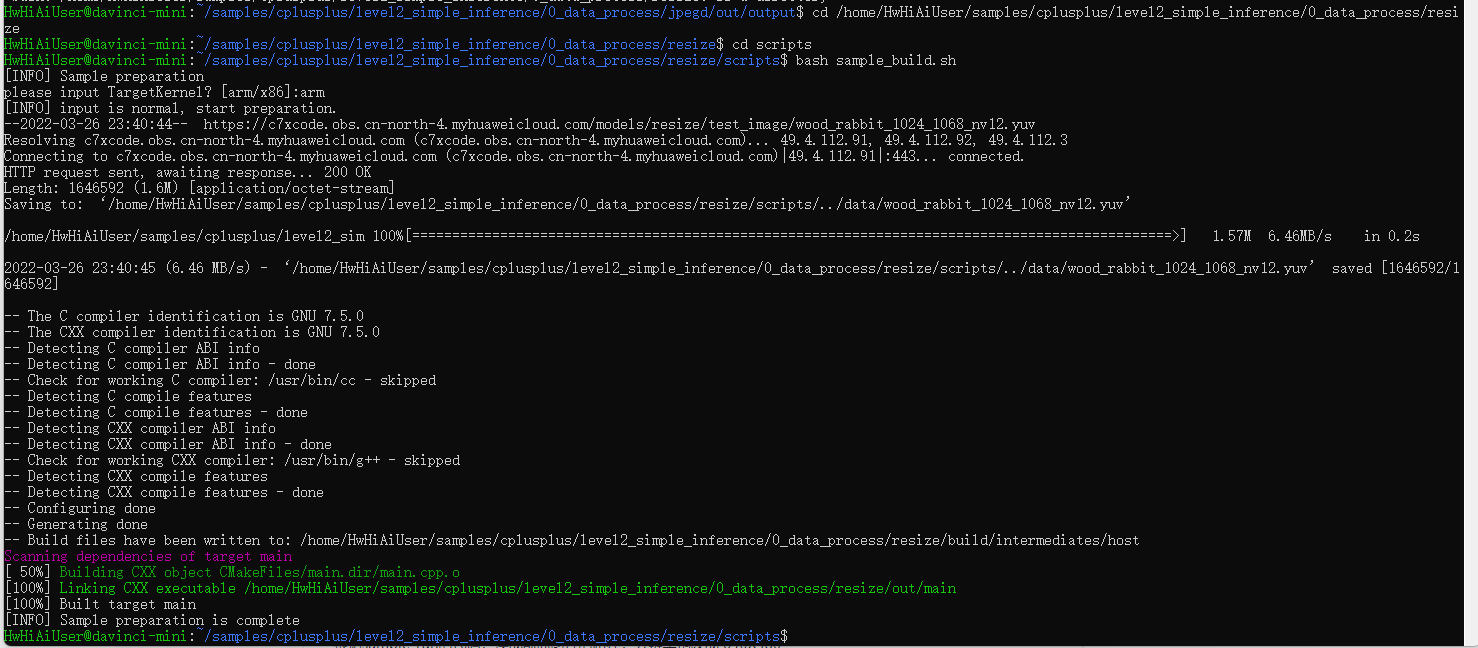Click the 'HTTP request sent... 200 OK' line
This screenshot has height=648, width=1478.
pyautogui.click(x=187, y=173)
